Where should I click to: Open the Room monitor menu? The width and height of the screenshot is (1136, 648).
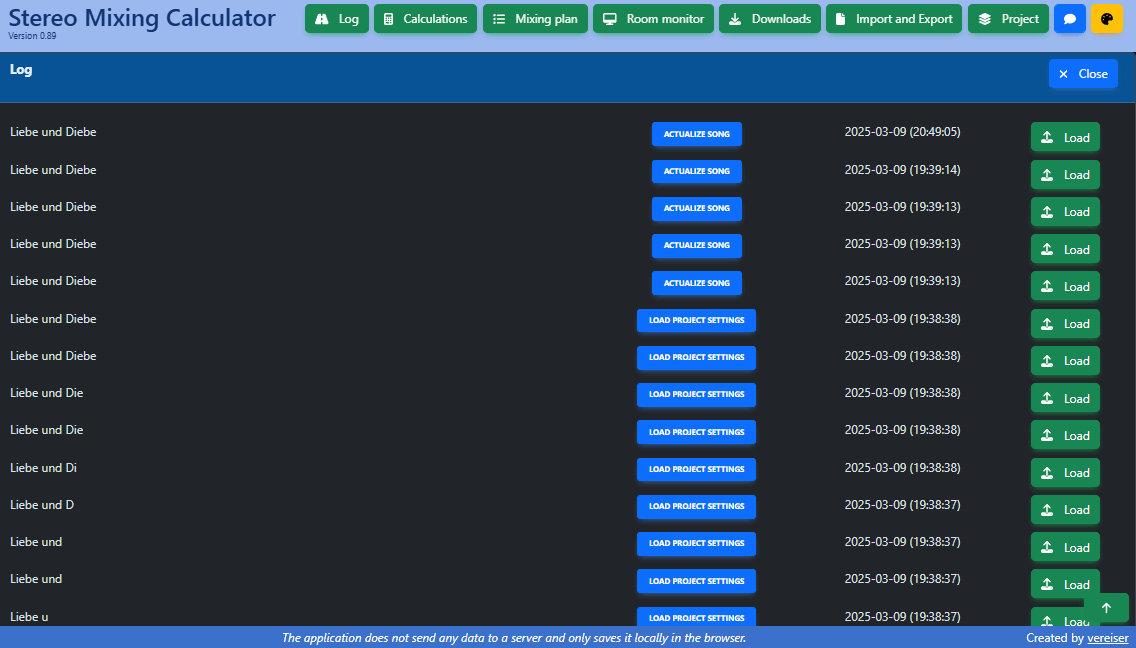click(x=653, y=19)
